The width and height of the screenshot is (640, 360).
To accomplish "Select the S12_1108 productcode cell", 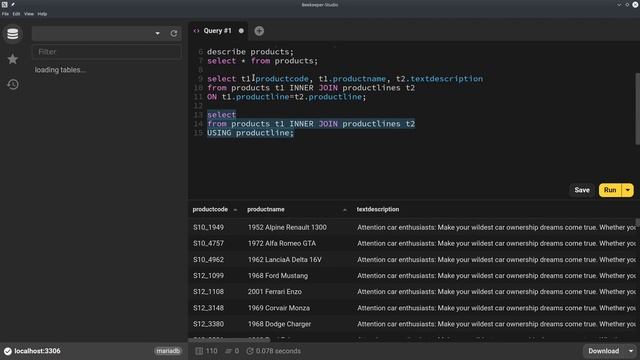I will (x=209, y=291).
